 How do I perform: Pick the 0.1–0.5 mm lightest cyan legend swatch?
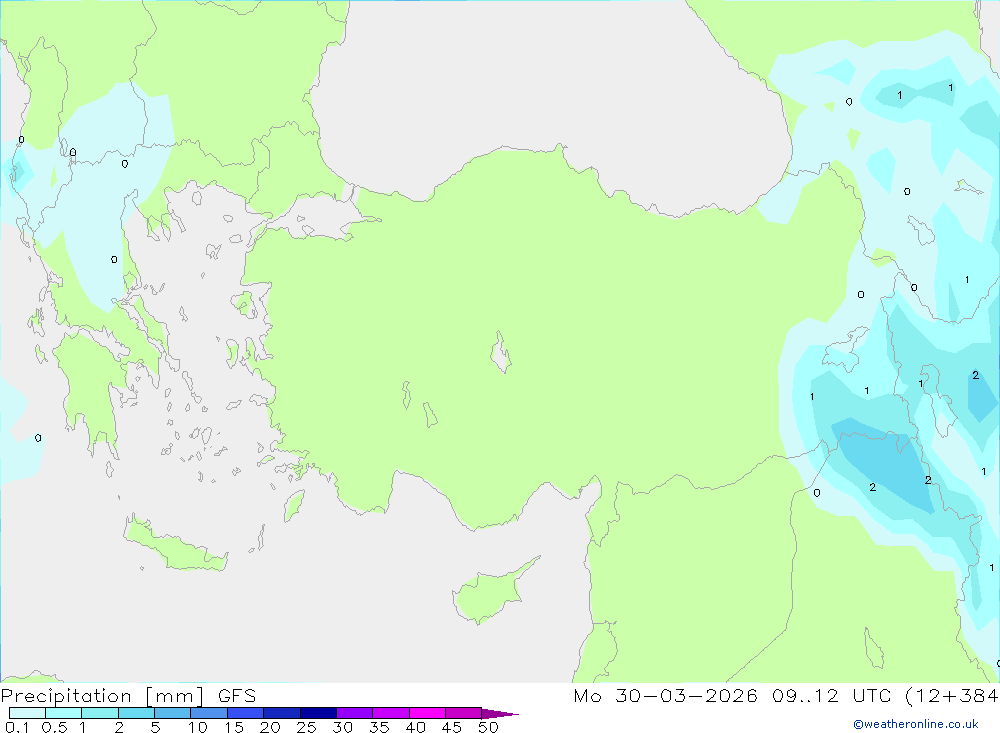click(x=27, y=713)
